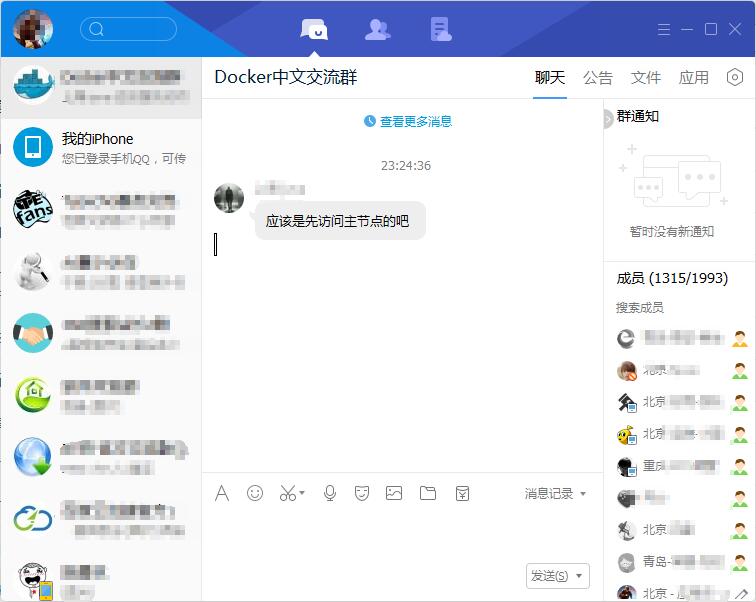This screenshot has height=602, width=756.
Task: Click the send picture icon
Action: [394, 493]
